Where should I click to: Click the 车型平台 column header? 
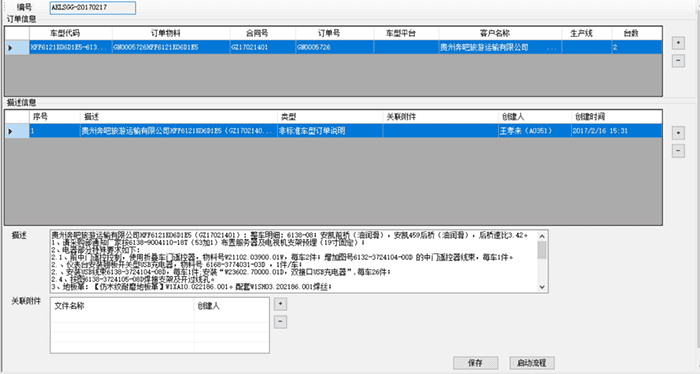406,33
